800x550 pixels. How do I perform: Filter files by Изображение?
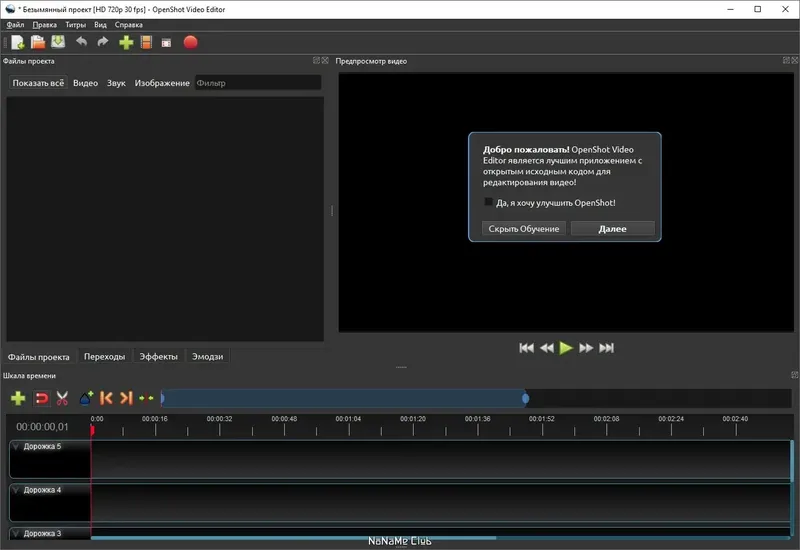coord(162,83)
